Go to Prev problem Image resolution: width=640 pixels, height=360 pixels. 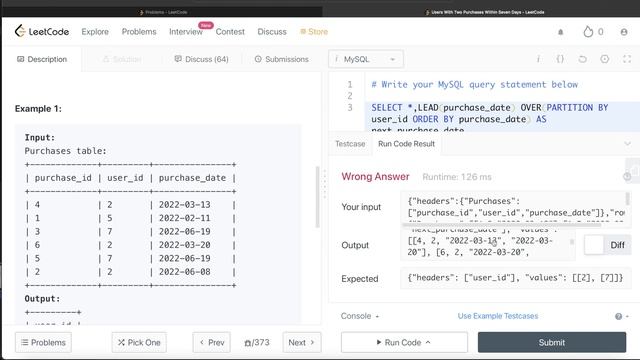tap(211, 342)
